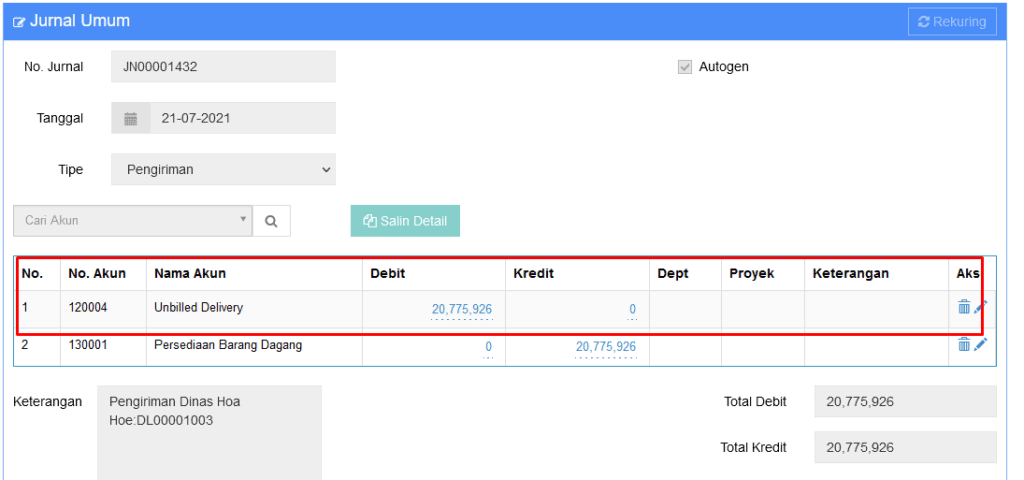The height and width of the screenshot is (480, 1024).
Task: Select the No. Jurnal field JN00001432
Action: click(223, 67)
